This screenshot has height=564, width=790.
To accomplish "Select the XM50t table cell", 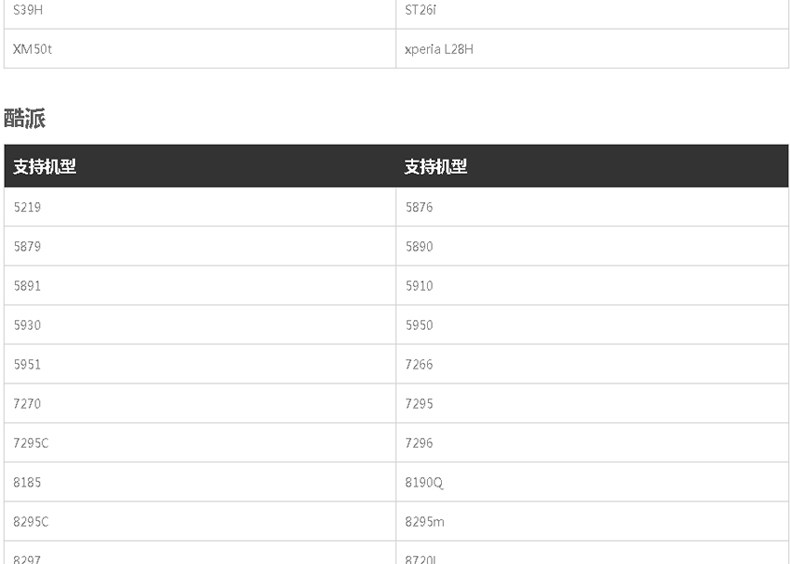I will 32,49.
